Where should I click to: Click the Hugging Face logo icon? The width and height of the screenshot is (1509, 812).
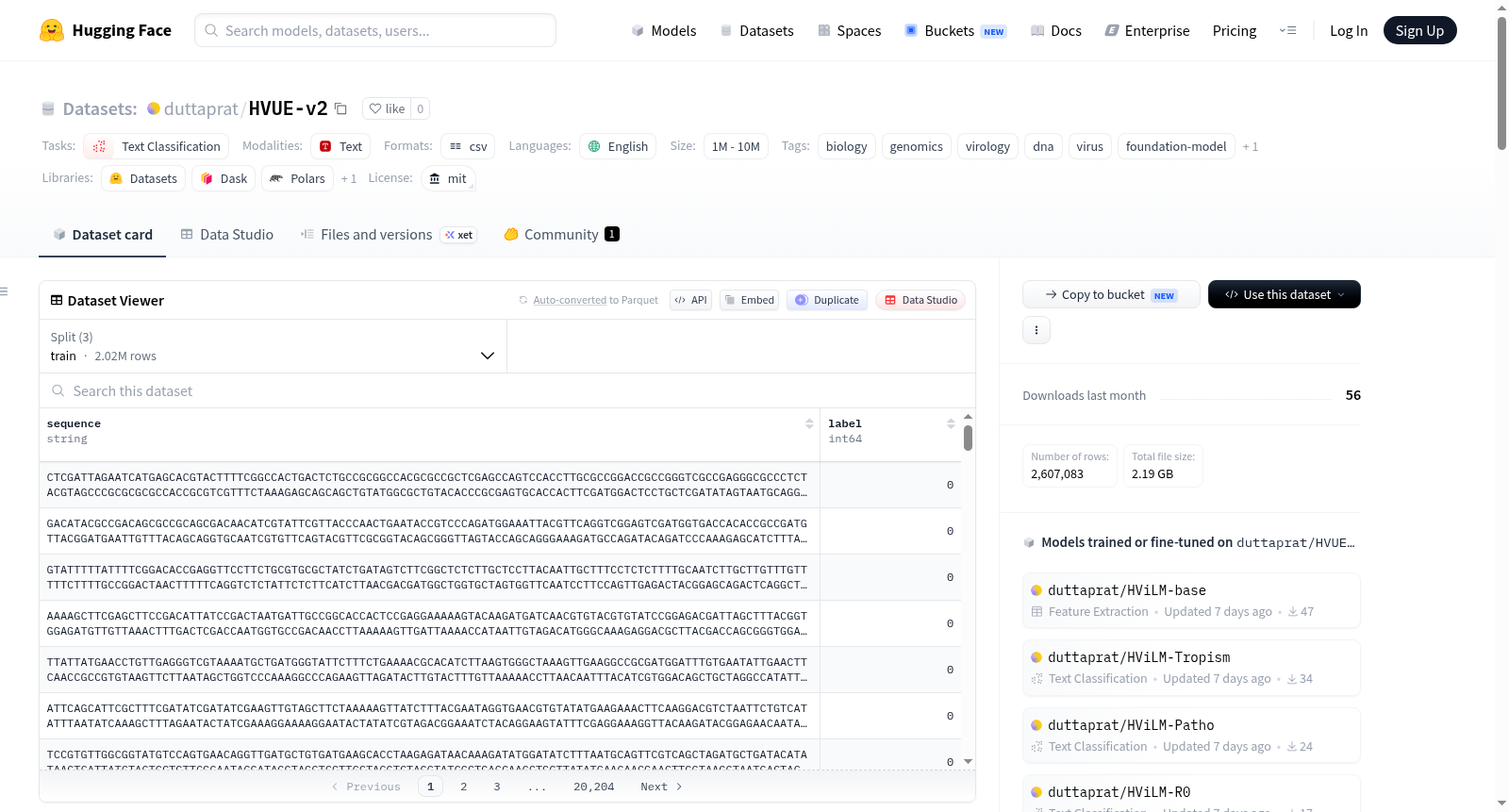pos(52,30)
